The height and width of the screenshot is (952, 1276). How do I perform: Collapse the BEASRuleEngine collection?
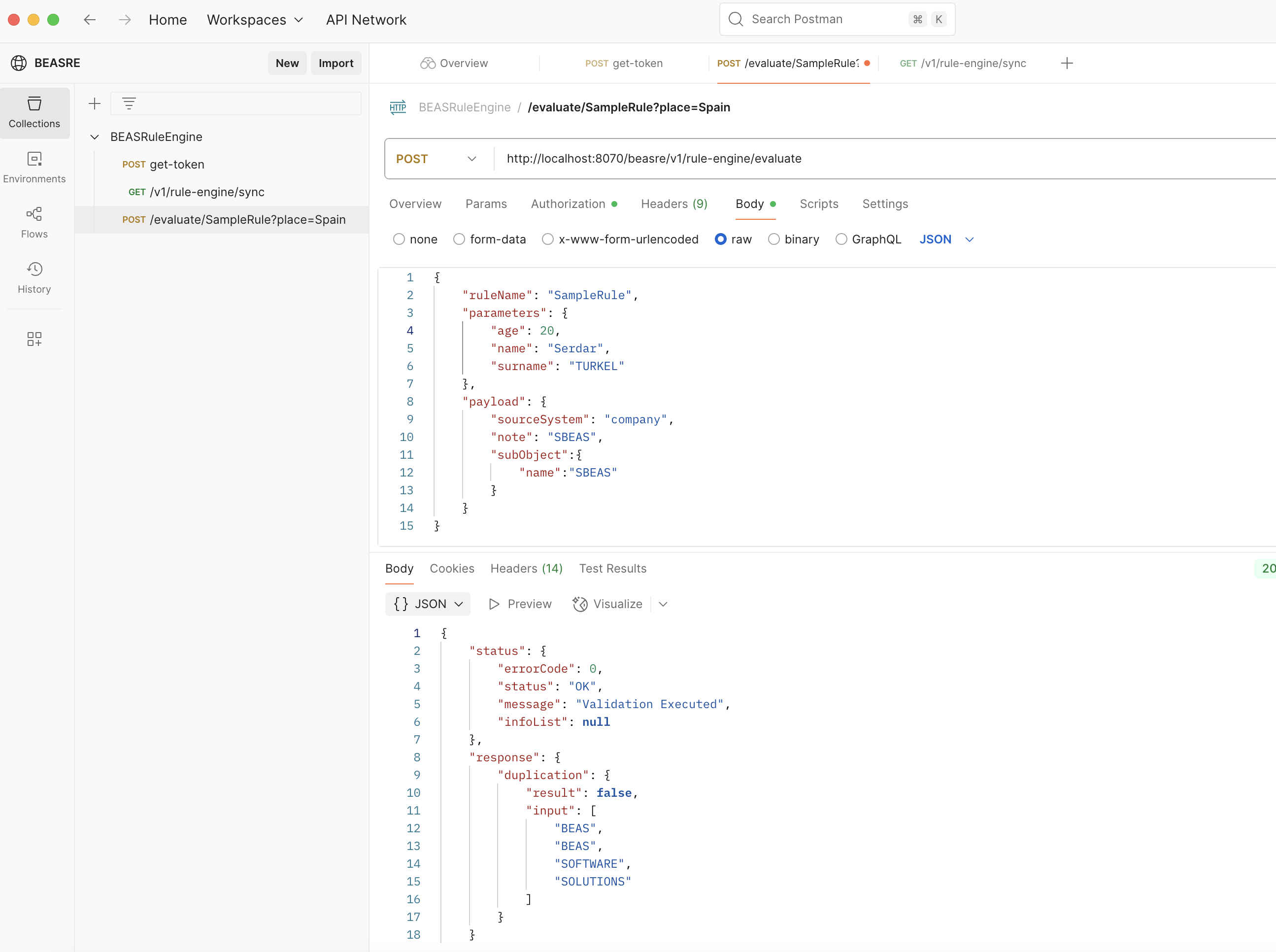[x=95, y=137]
